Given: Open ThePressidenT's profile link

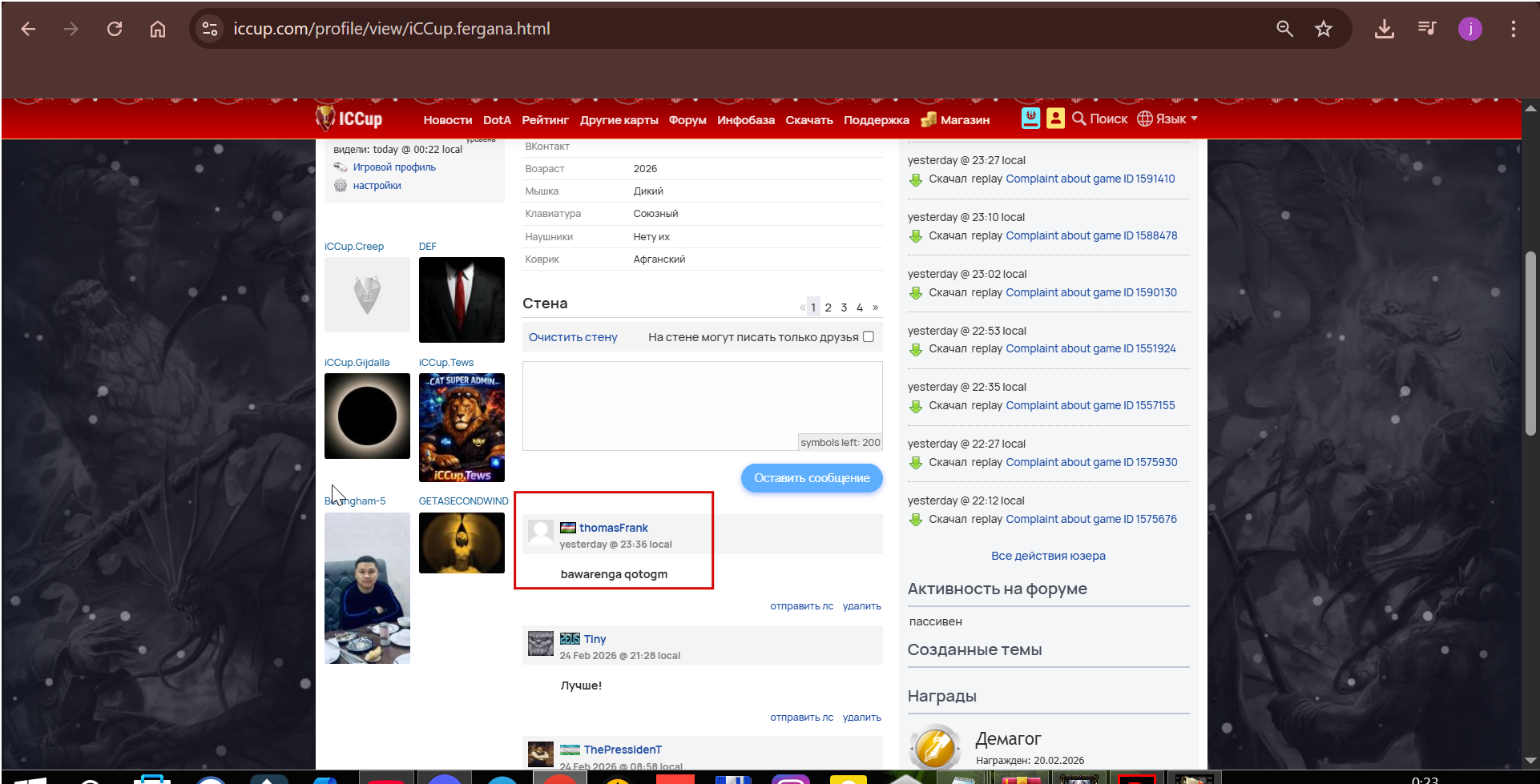Looking at the screenshot, I should 623,750.
